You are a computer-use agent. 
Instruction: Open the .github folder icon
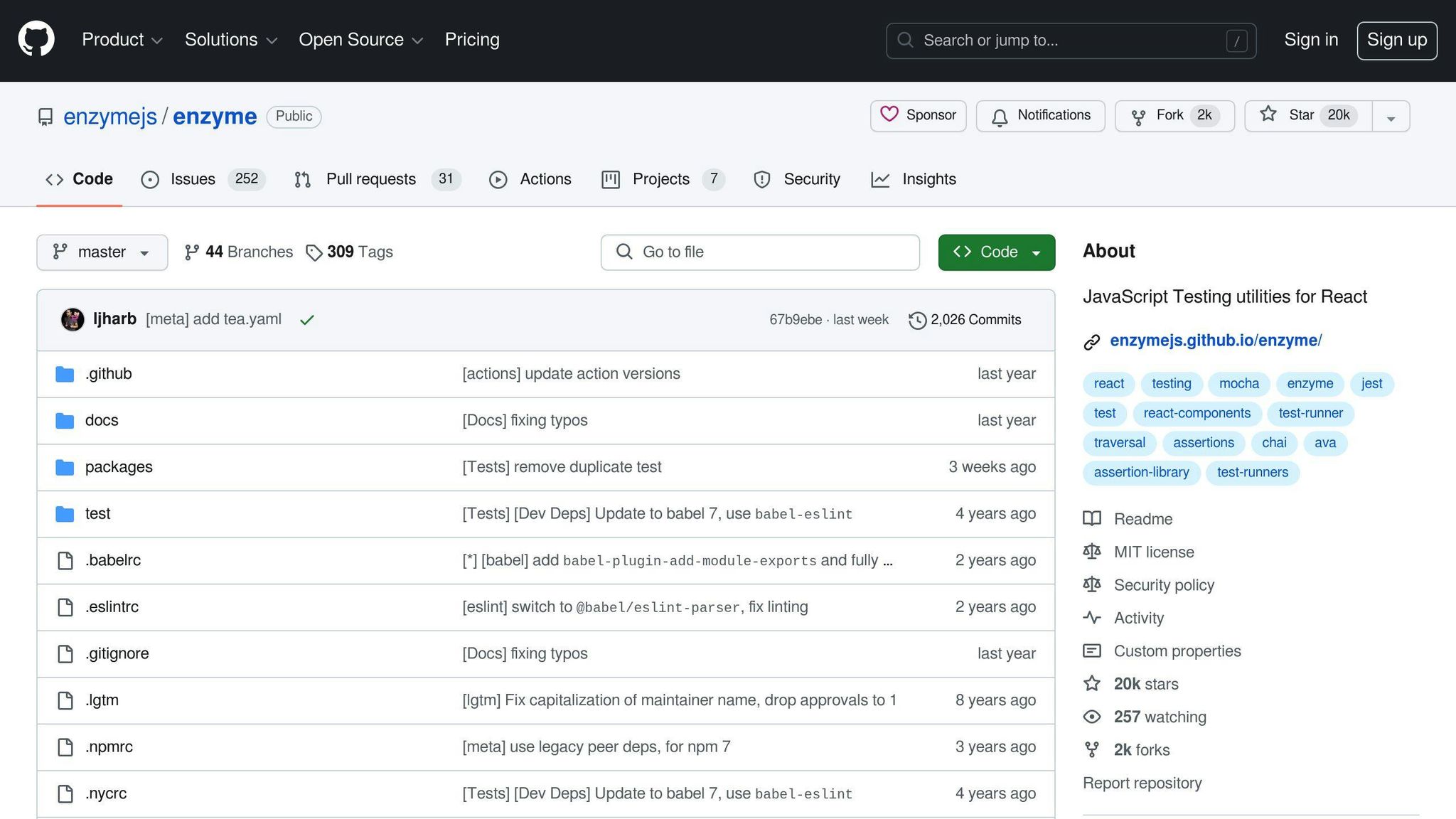click(65, 374)
